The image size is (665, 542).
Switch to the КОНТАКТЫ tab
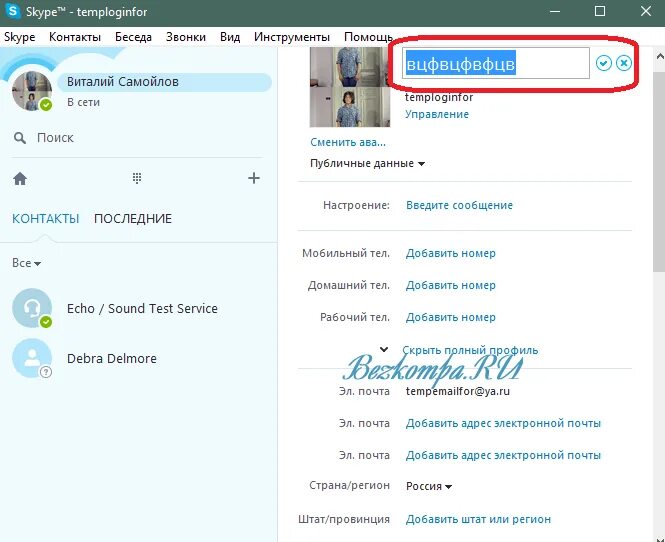pos(45,219)
